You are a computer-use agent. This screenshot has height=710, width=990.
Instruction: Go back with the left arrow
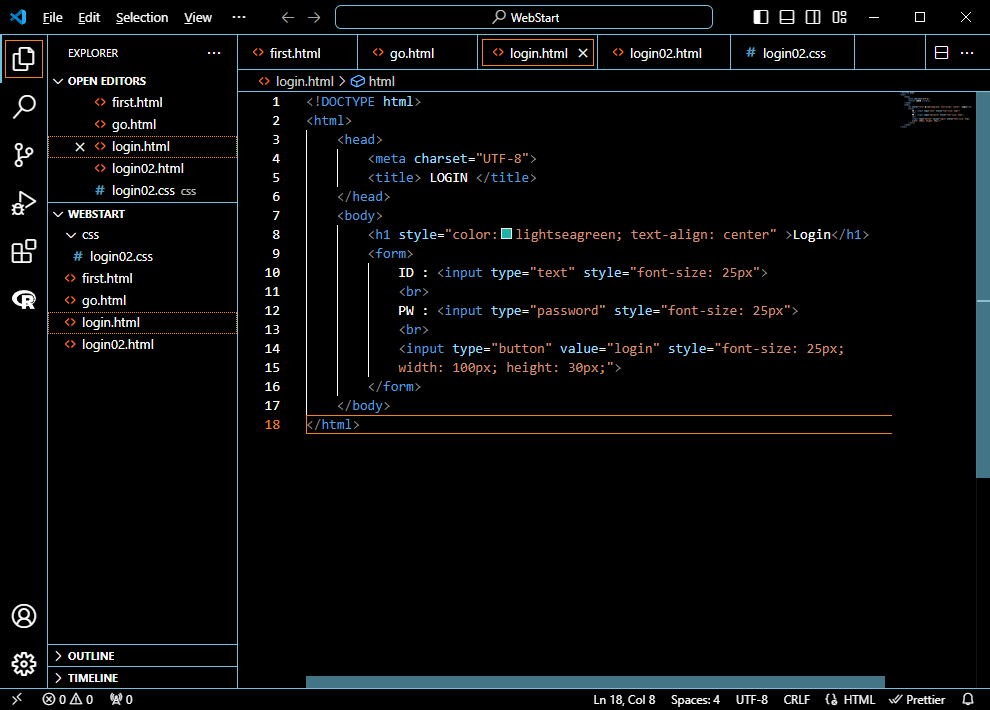(288, 18)
